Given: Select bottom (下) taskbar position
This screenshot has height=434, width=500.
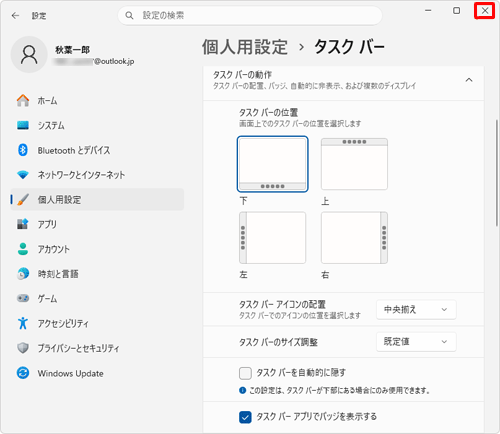Looking at the screenshot, I should pyautogui.click(x=272, y=164).
